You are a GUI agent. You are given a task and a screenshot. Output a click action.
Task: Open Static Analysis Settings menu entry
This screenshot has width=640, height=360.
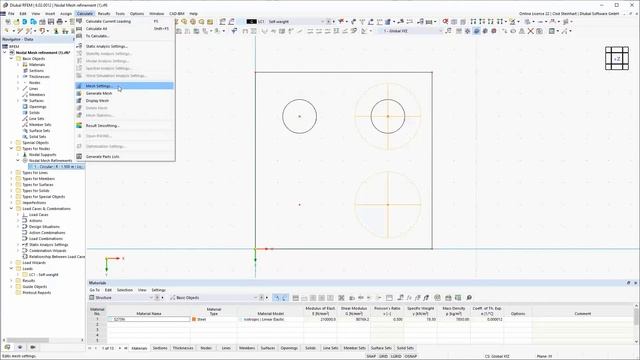click(x=124, y=46)
